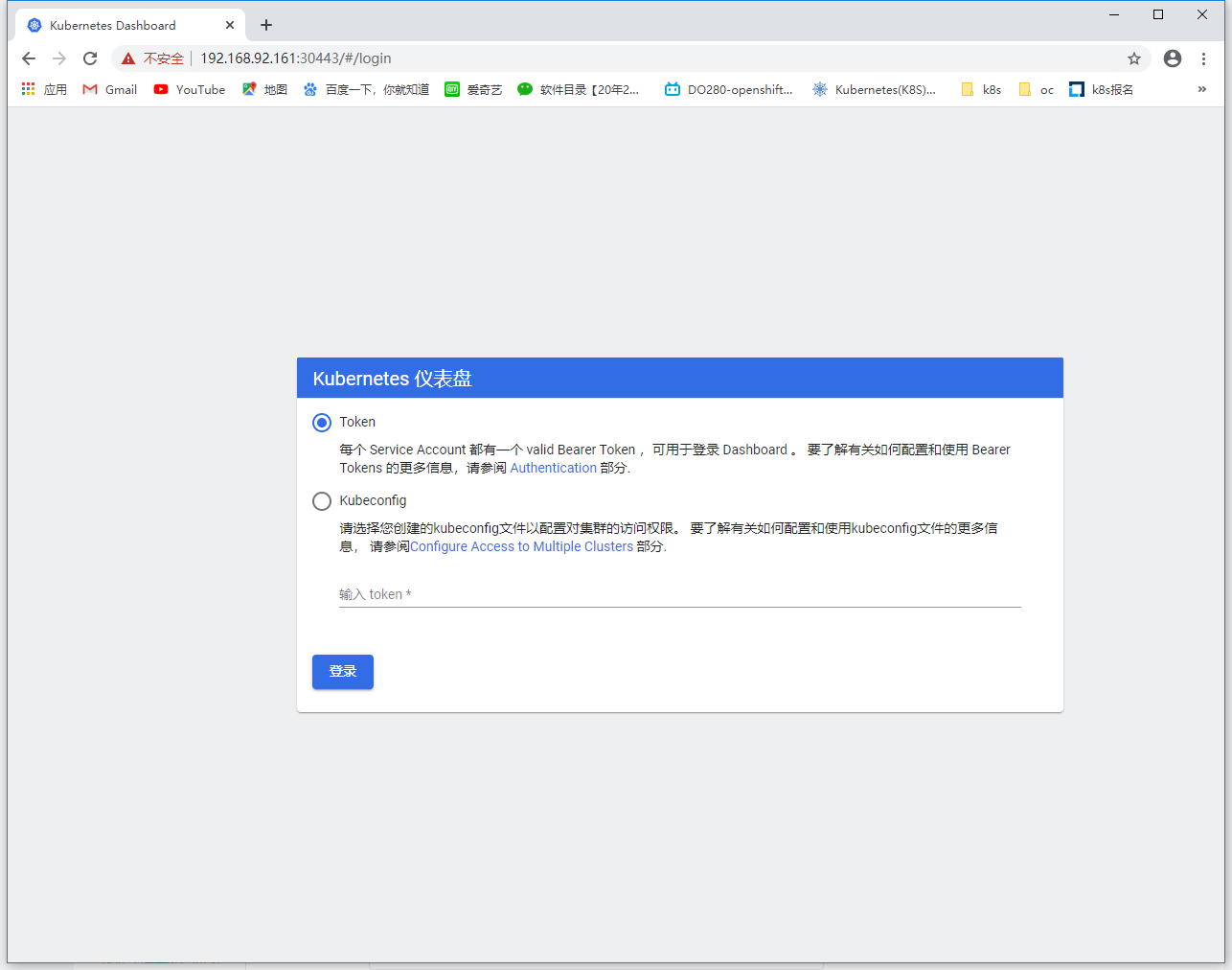
Task: Open the 百度一下 bookmark
Action: click(366, 89)
